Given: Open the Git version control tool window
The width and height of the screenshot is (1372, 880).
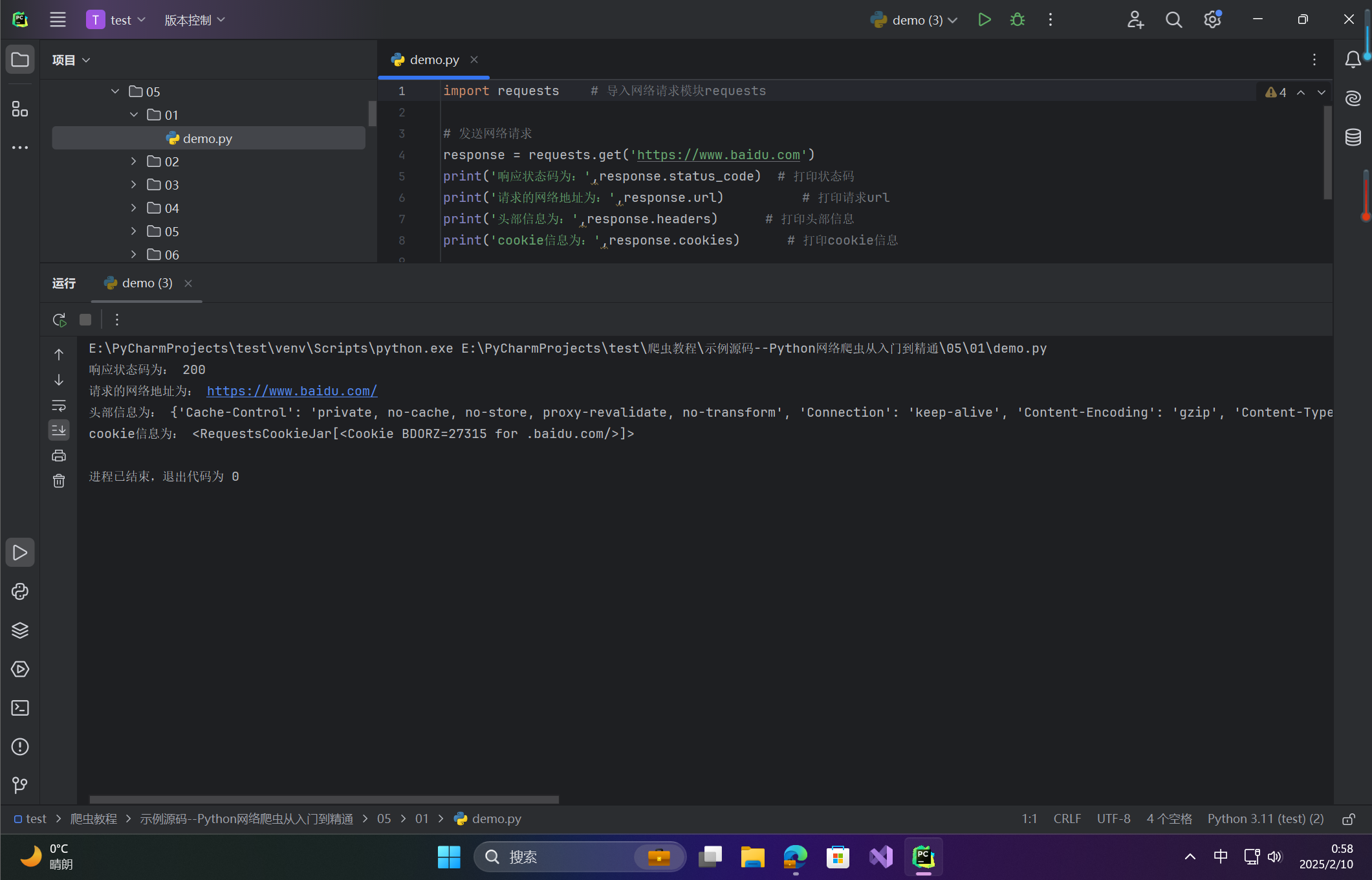Looking at the screenshot, I should point(20,785).
